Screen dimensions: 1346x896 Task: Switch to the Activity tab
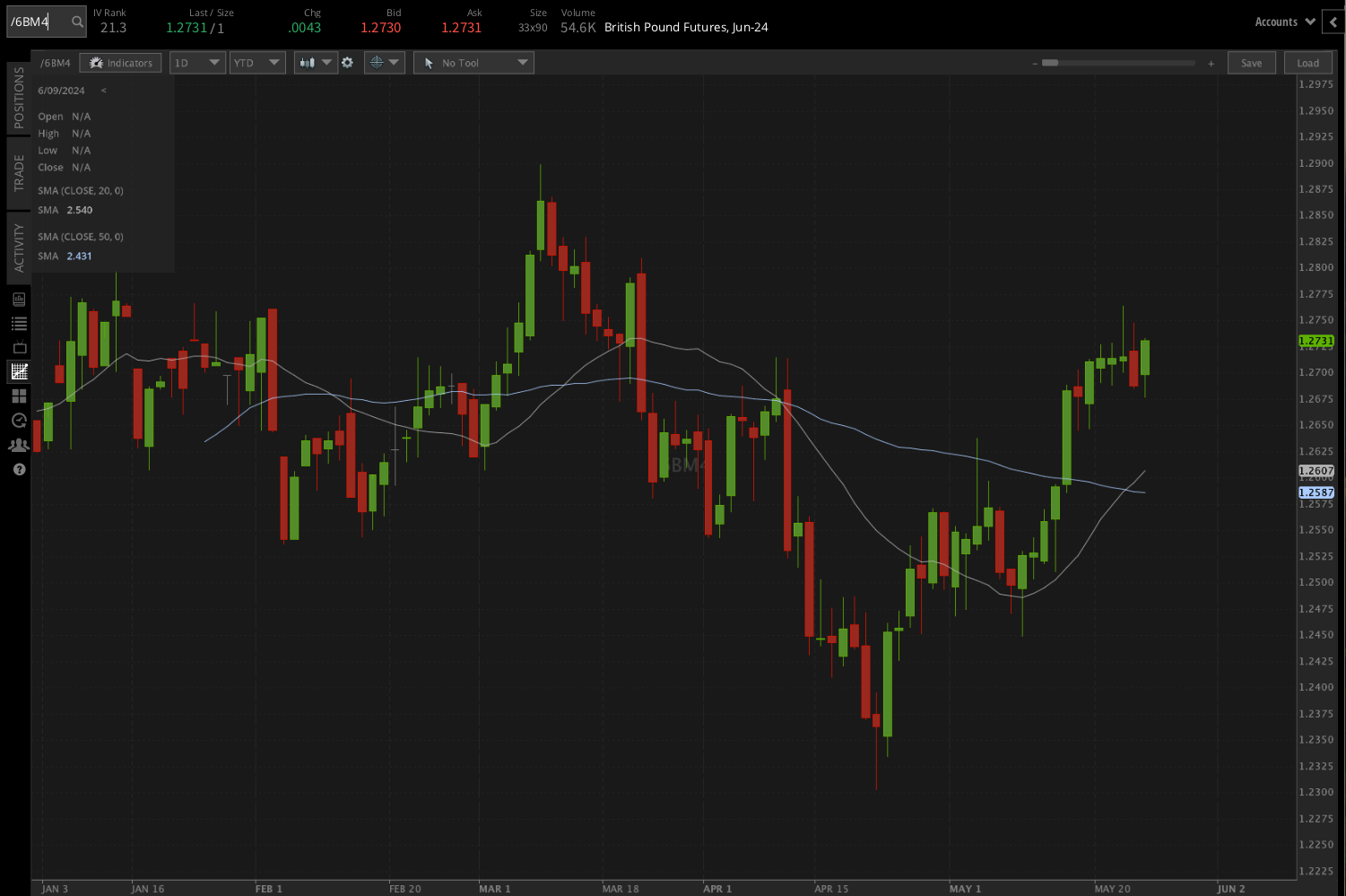pyautogui.click(x=19, y=248)
